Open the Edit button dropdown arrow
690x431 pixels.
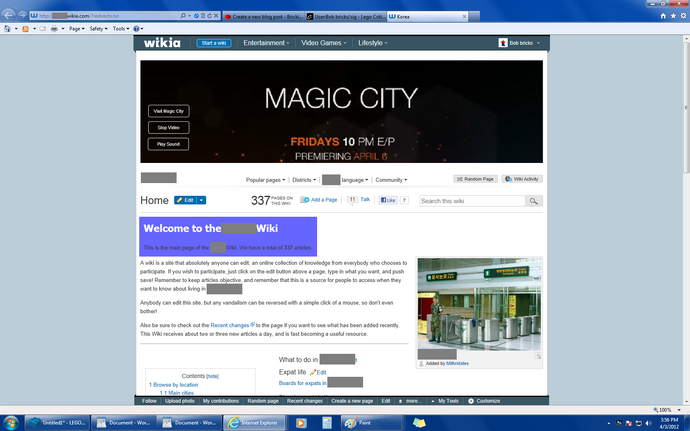201,200
